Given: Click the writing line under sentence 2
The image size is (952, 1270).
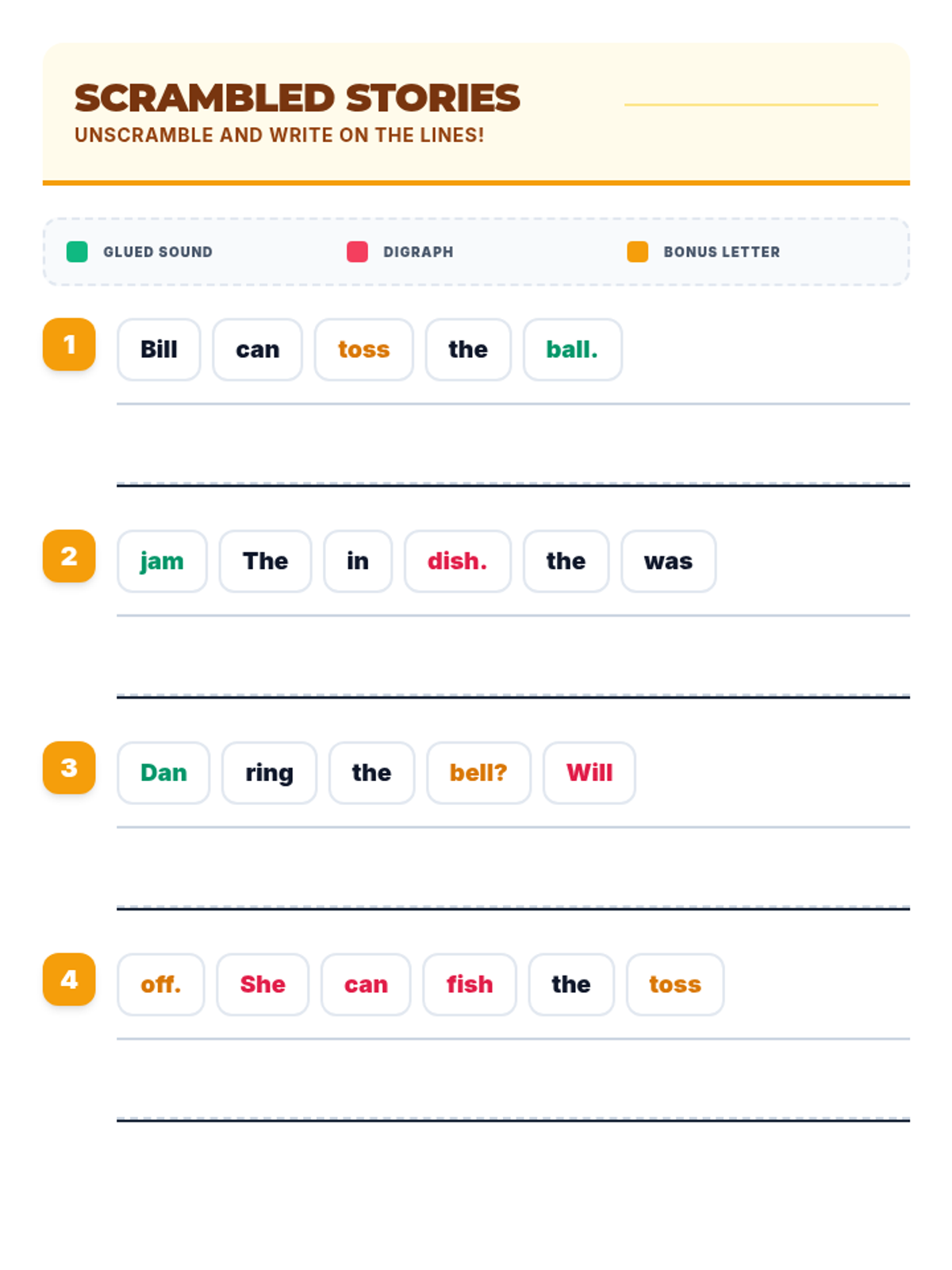Looking at the screenshot, I should coord(513,656).
